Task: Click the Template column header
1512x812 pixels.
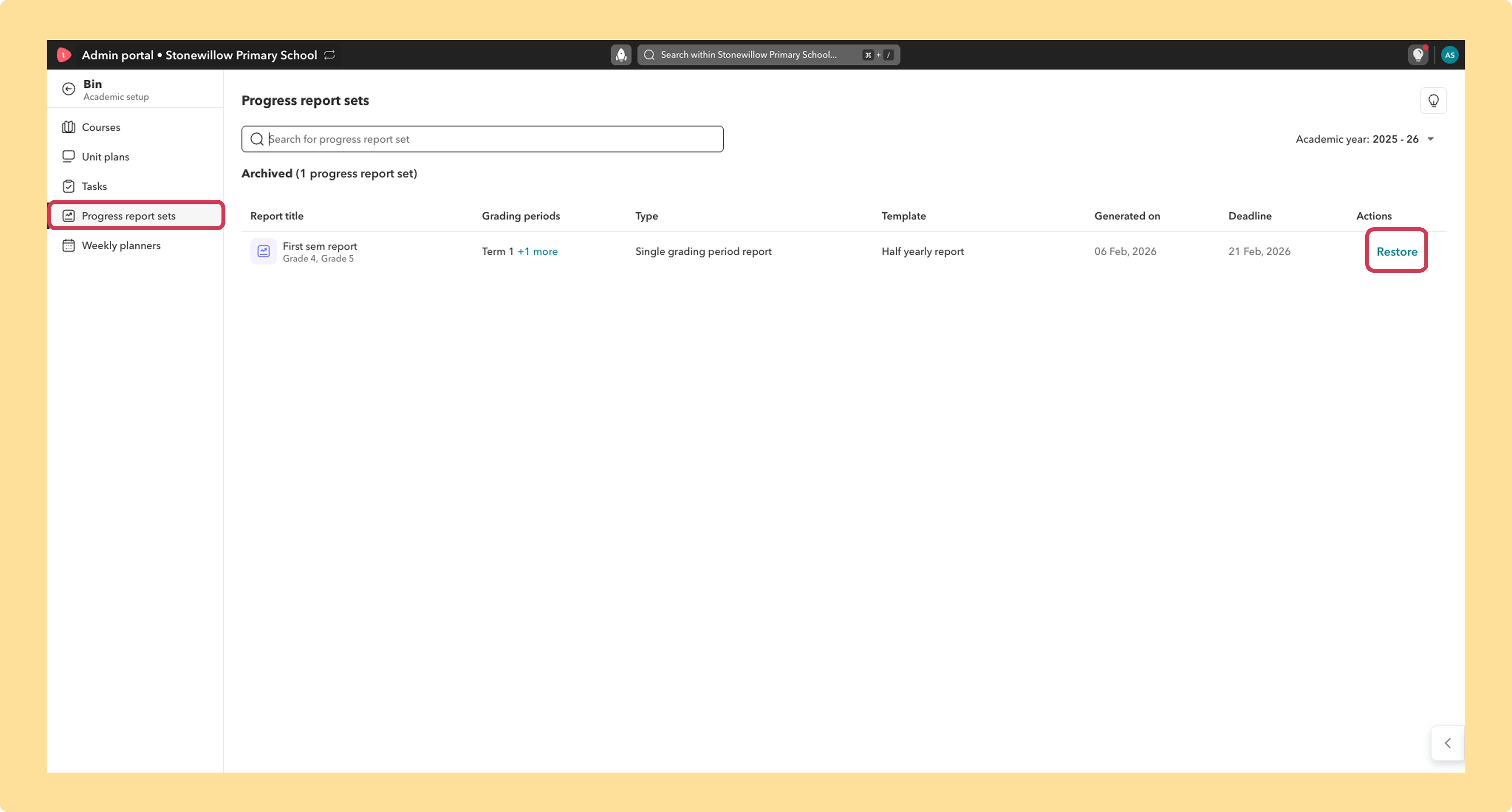Action: point(903,216)
